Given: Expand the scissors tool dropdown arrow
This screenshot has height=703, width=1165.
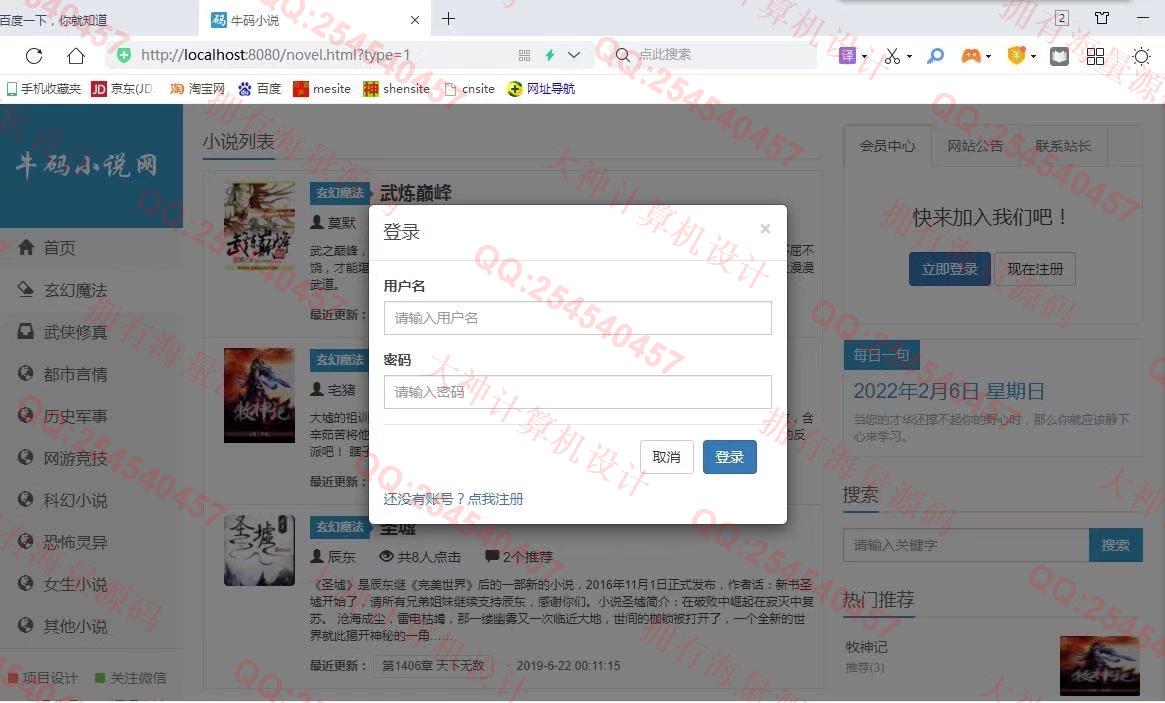Looking at the screenshot, I should (x=909, y=56).
